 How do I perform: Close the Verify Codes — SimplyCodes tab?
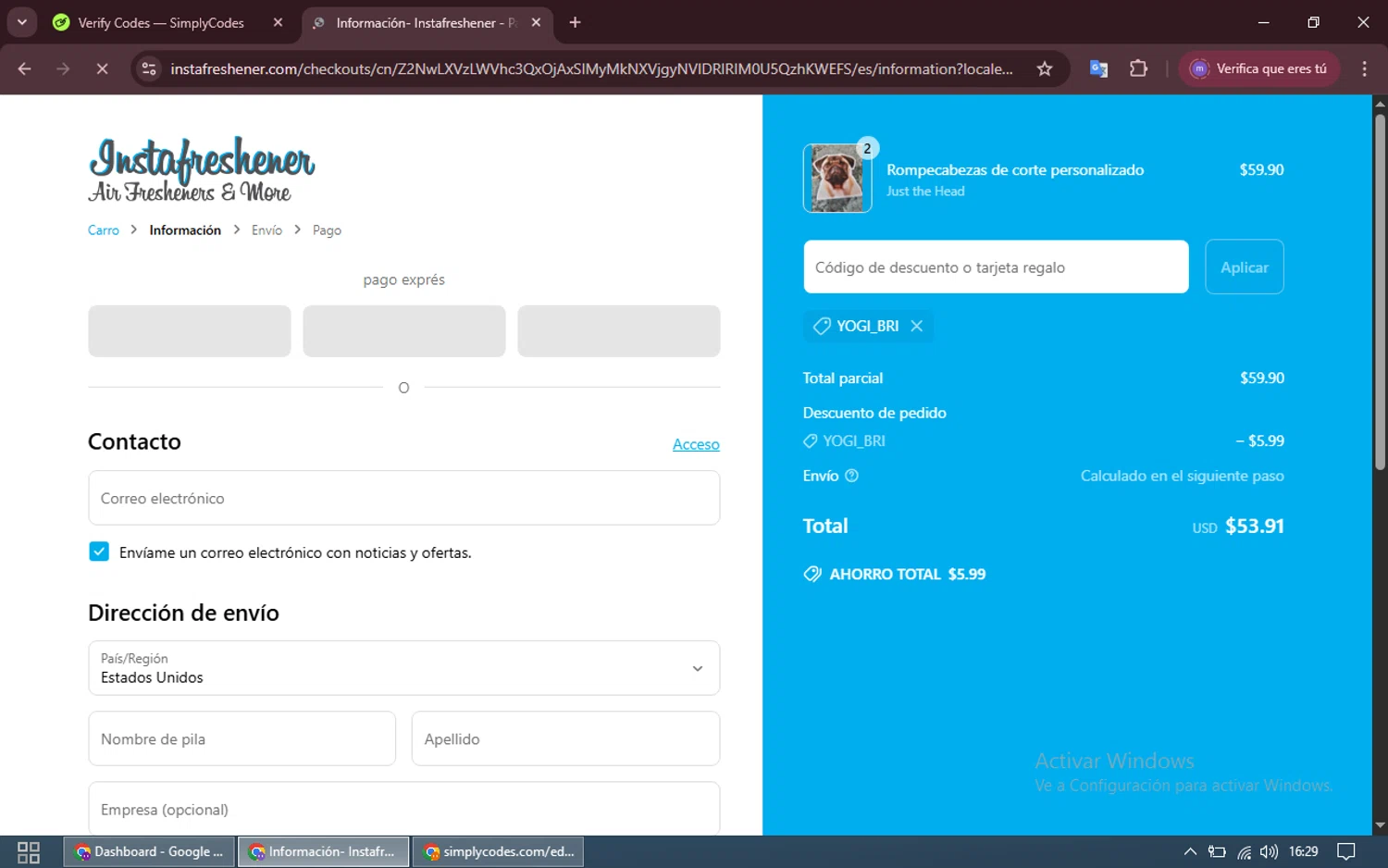(278, 22)
